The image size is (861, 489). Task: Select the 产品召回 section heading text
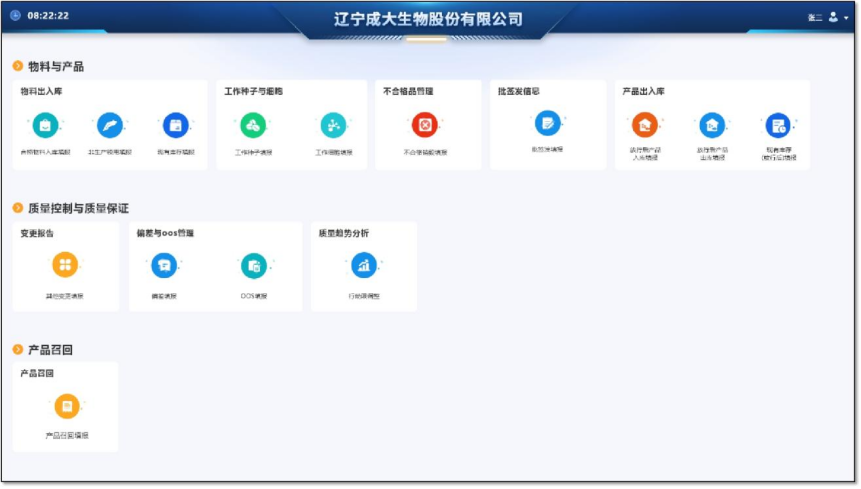point(51,350)
